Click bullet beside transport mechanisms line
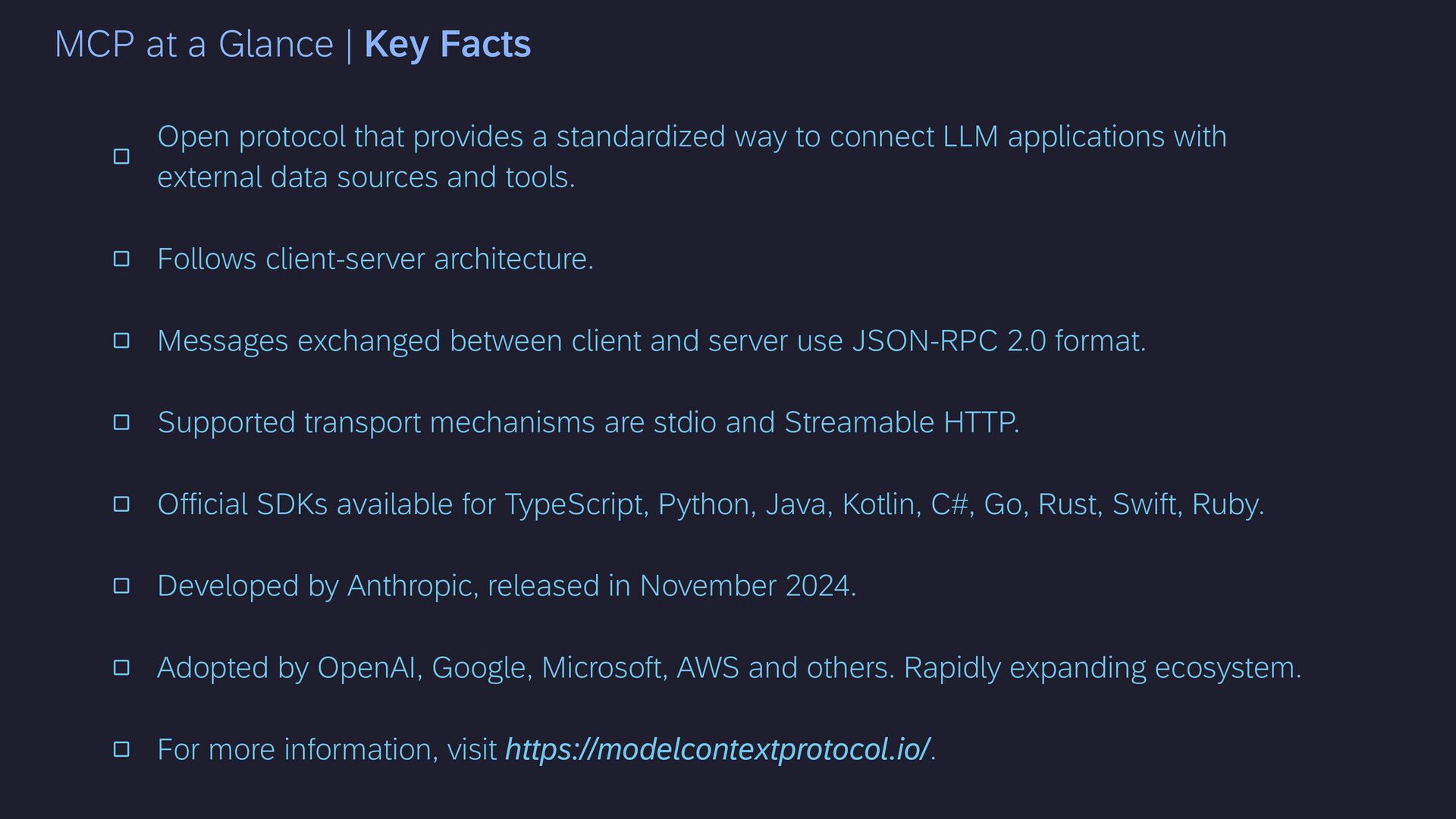The height and width of the screenshot is (819, 1456). tap(121, 422)
